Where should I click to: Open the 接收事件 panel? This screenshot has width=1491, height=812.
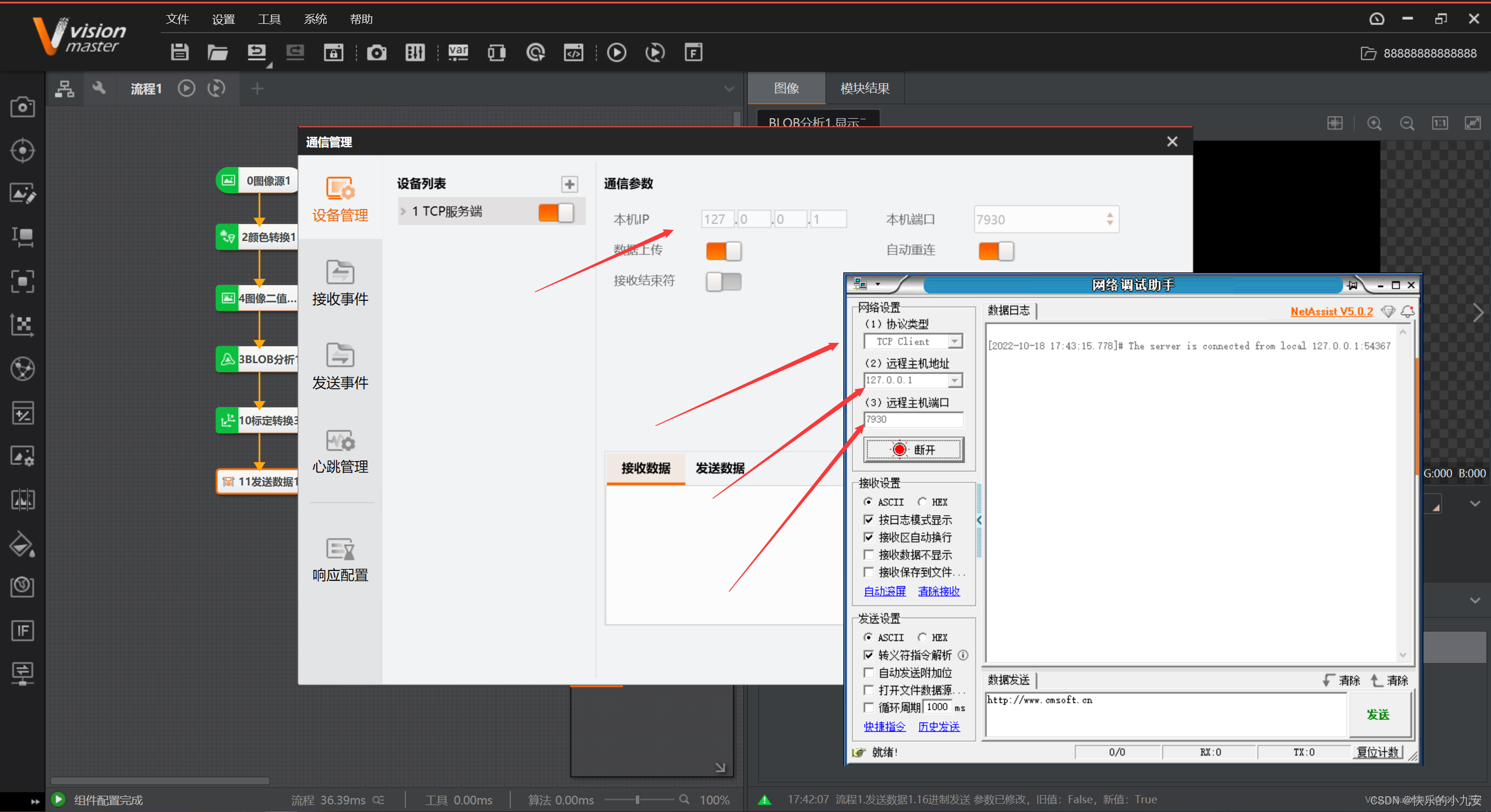click(340, 283)
